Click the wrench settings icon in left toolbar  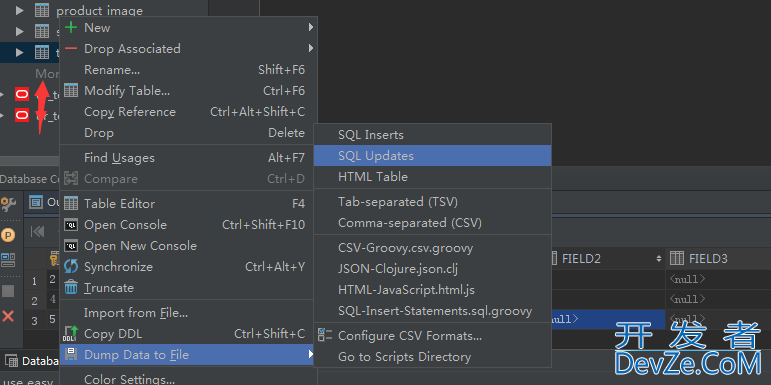pyautogui.click(x=8, y=203)
